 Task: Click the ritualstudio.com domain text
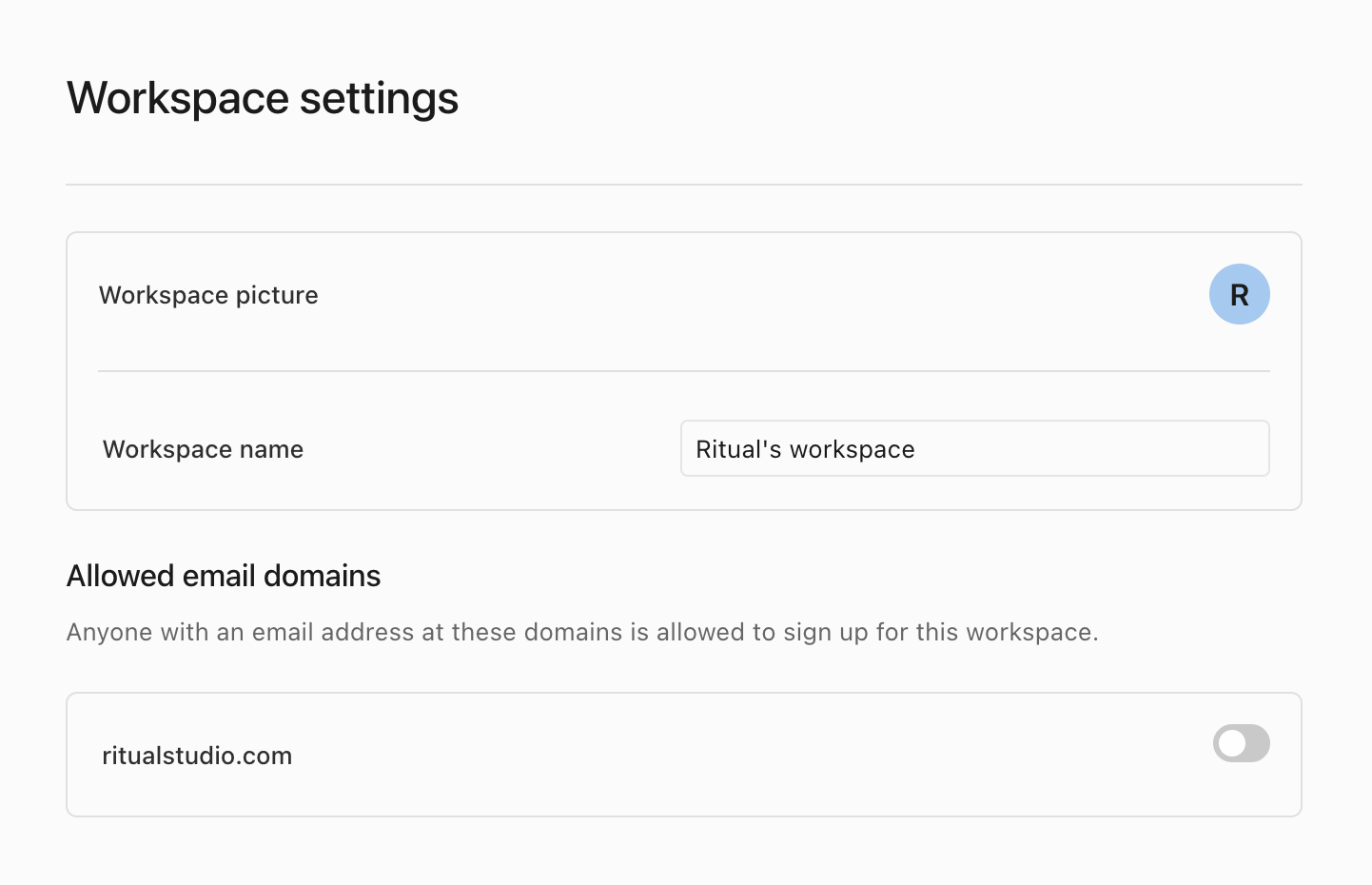coord(197,756)
